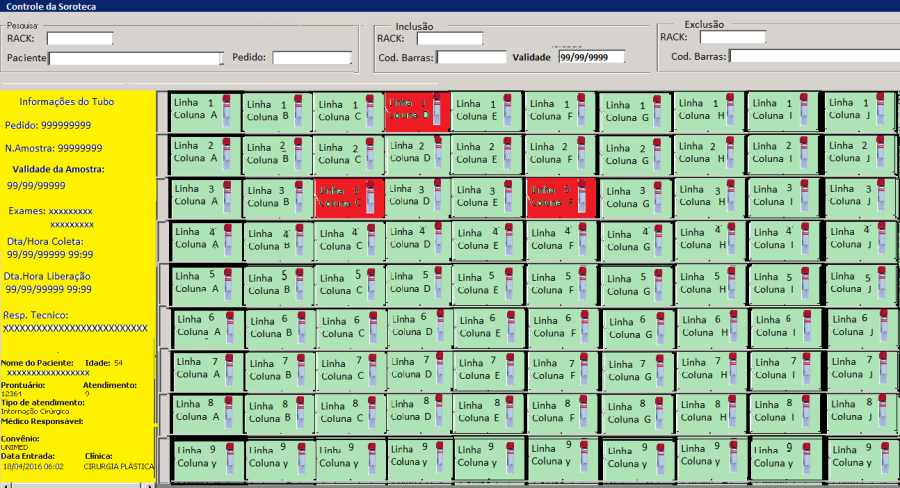Select cell Linha 7 Coluna J
The height and width of the screenshot is (488, 900).
[860, 370]
